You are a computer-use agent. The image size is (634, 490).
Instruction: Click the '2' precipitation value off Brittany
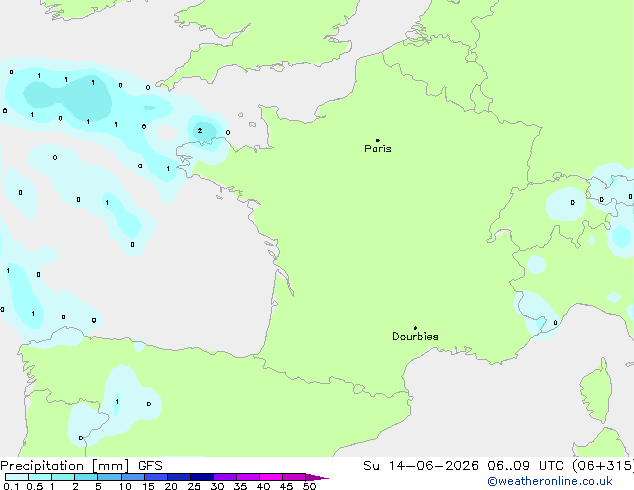click(x=200, y=131)
